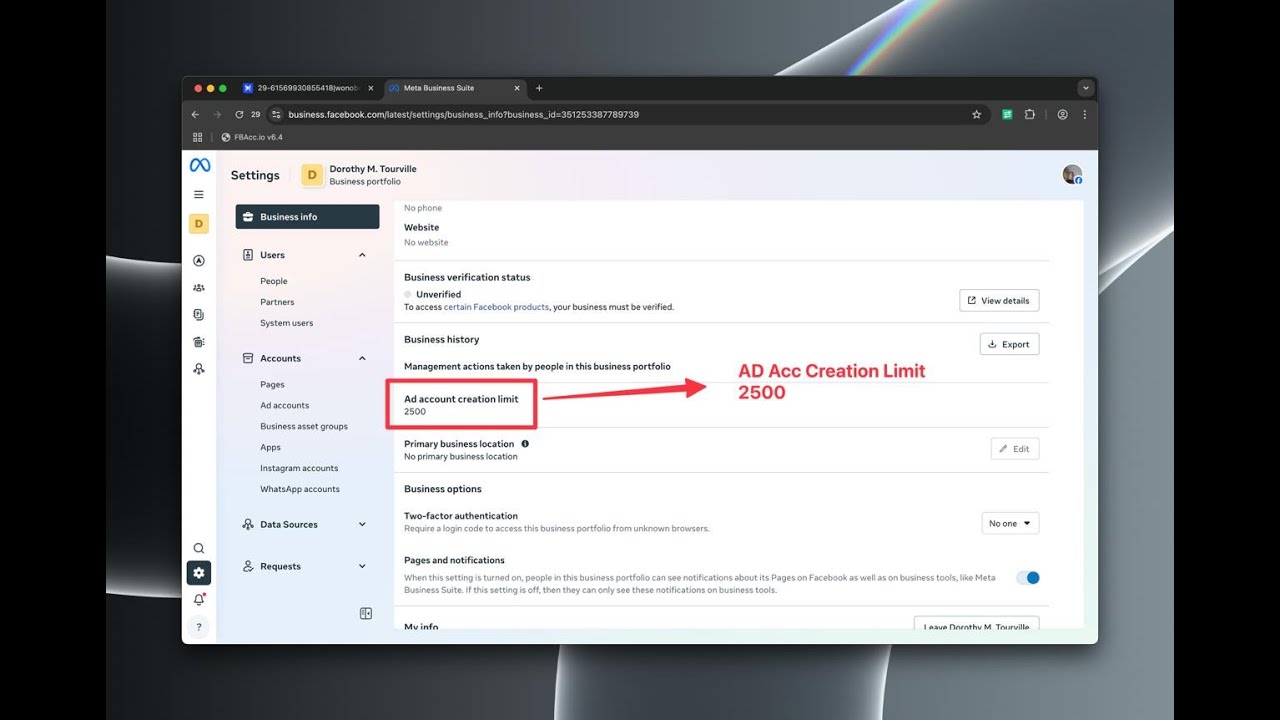1280x720 pixels.
Task: Click the Dorothy M. Tourville portfolio header
Action: [359, 175]
